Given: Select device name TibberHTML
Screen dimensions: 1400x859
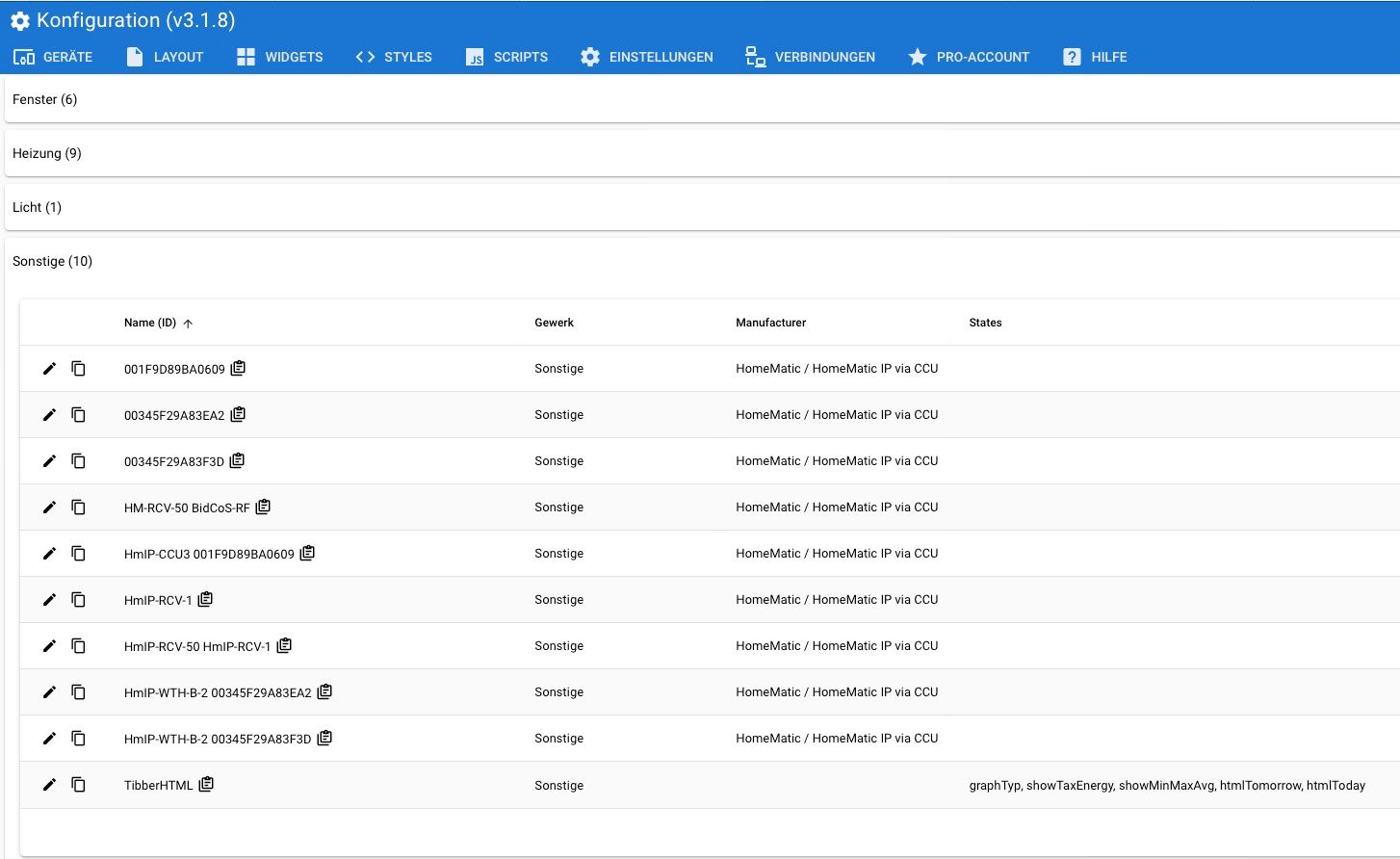Looking at the screenshot, I should [159, 786].
